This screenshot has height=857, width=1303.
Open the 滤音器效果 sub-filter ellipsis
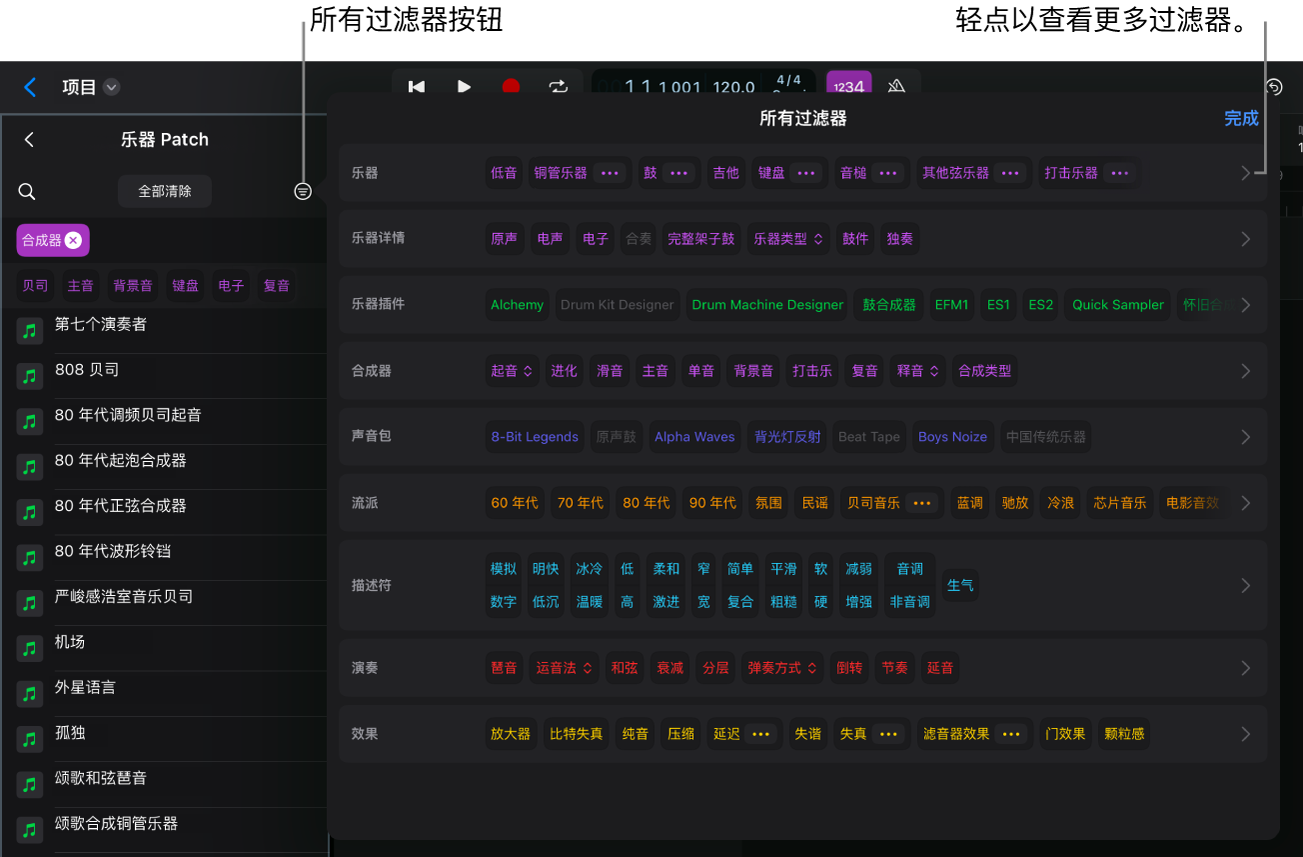(x=1011, y=734)
